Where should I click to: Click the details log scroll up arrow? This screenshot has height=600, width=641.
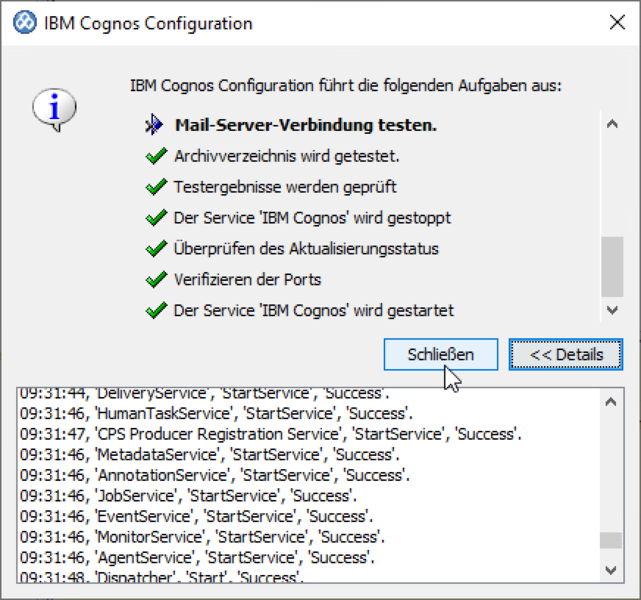[x=611, y=402]
